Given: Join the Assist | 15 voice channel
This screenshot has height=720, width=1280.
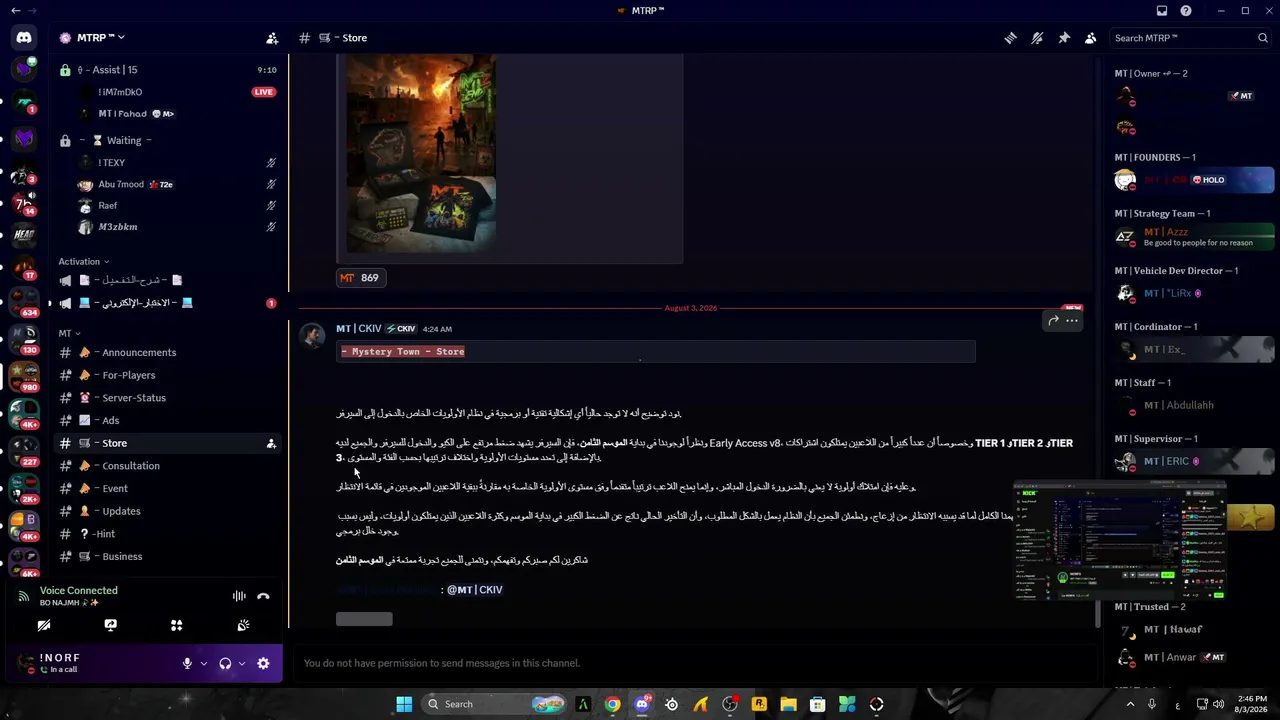Looking at the screenshot, I should pos(167,70).
